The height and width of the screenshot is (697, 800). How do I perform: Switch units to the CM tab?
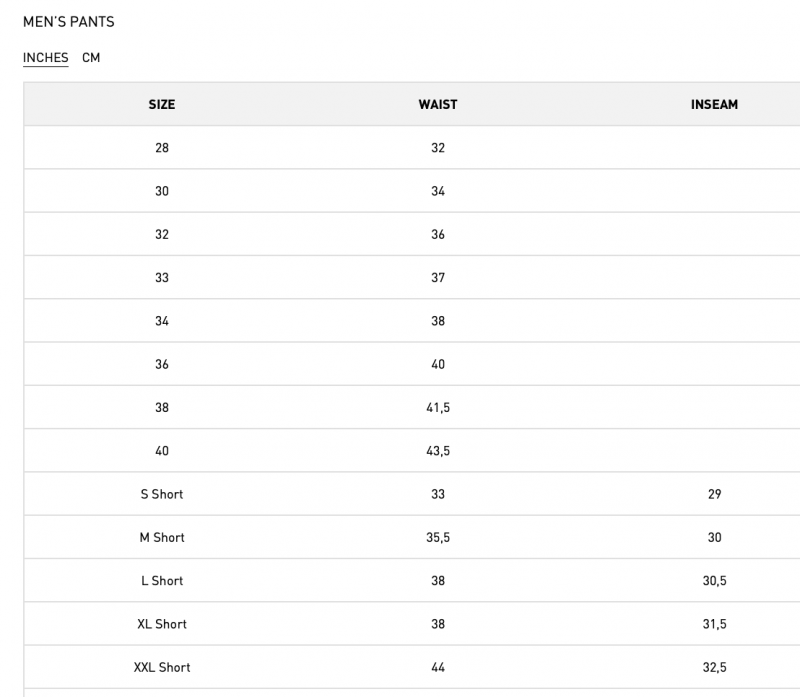point(91,58)
